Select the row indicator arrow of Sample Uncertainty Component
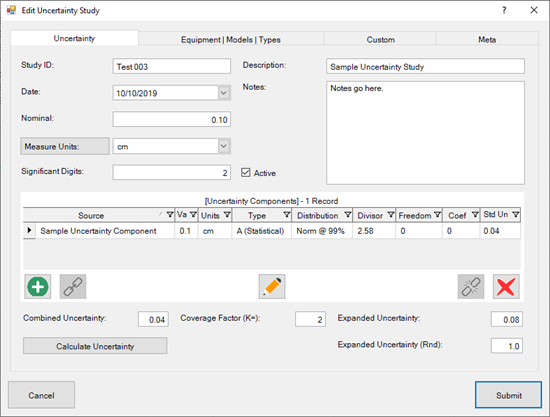 point(29,230)
